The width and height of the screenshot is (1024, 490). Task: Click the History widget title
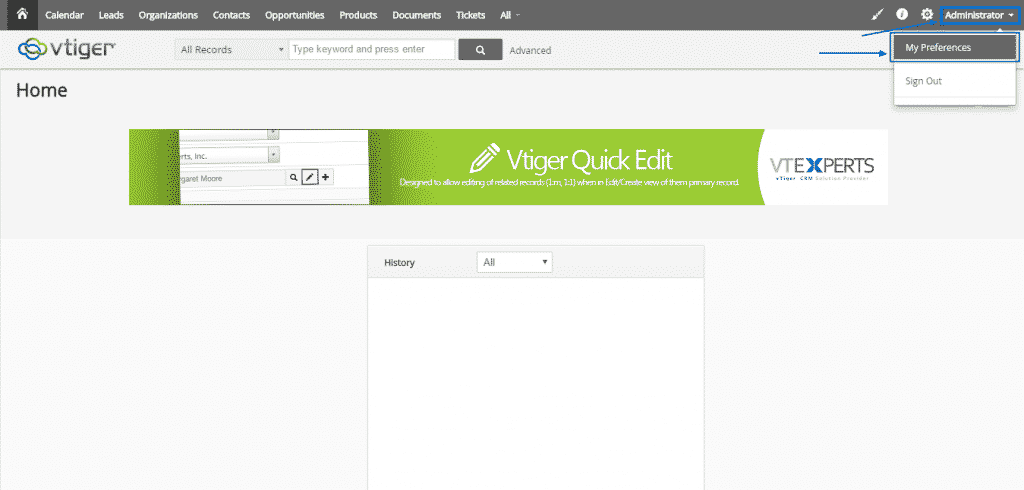pyautogui.click(x=399, y=263)
